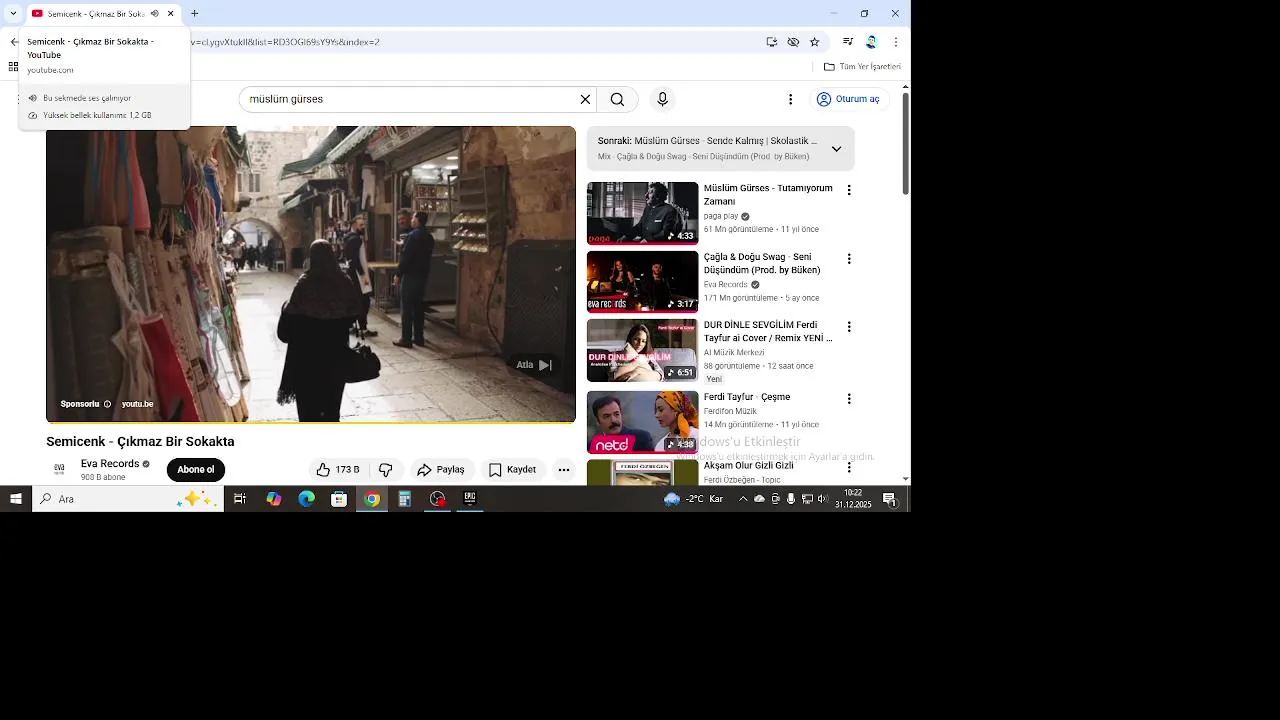Open Epic Games launcher from the taskbar
1280x720 pixels.
tap(470, 499)
